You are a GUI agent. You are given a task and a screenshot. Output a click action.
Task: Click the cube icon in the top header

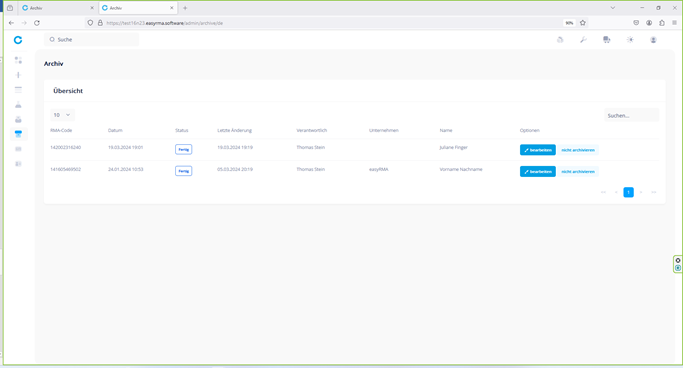click(560, 40)
